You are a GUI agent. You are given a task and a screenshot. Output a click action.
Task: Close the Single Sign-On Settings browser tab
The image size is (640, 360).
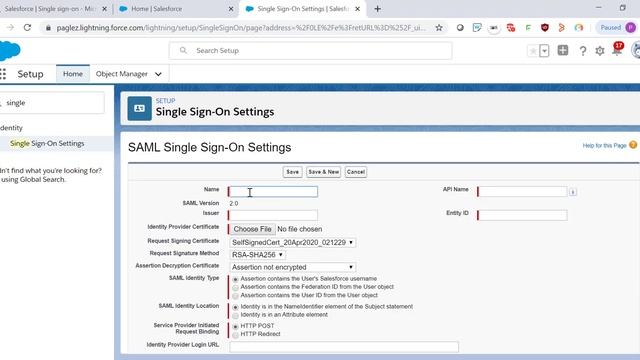tap(358, 9)
